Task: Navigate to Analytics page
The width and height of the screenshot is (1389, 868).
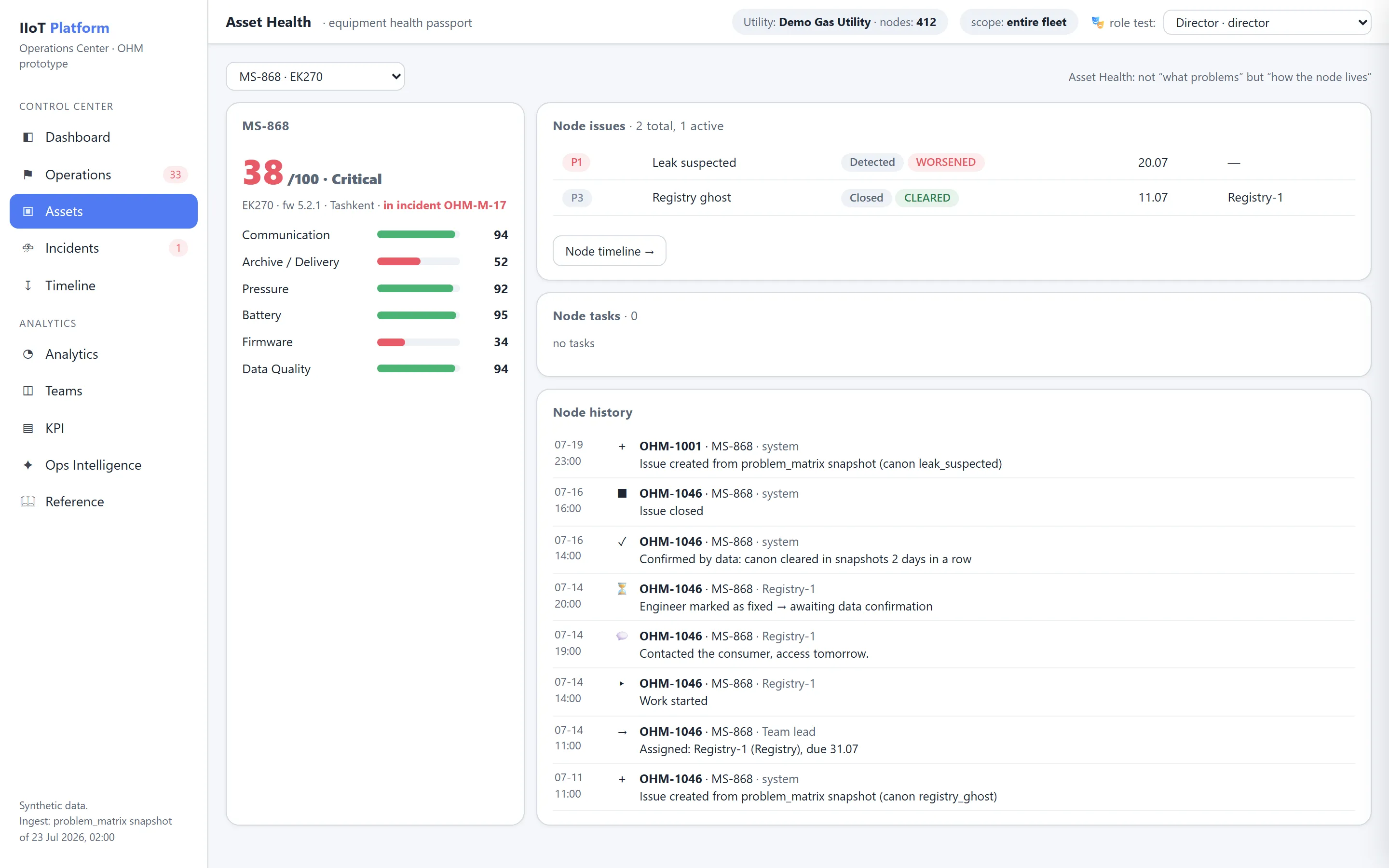Action: [x=104, y=354]
